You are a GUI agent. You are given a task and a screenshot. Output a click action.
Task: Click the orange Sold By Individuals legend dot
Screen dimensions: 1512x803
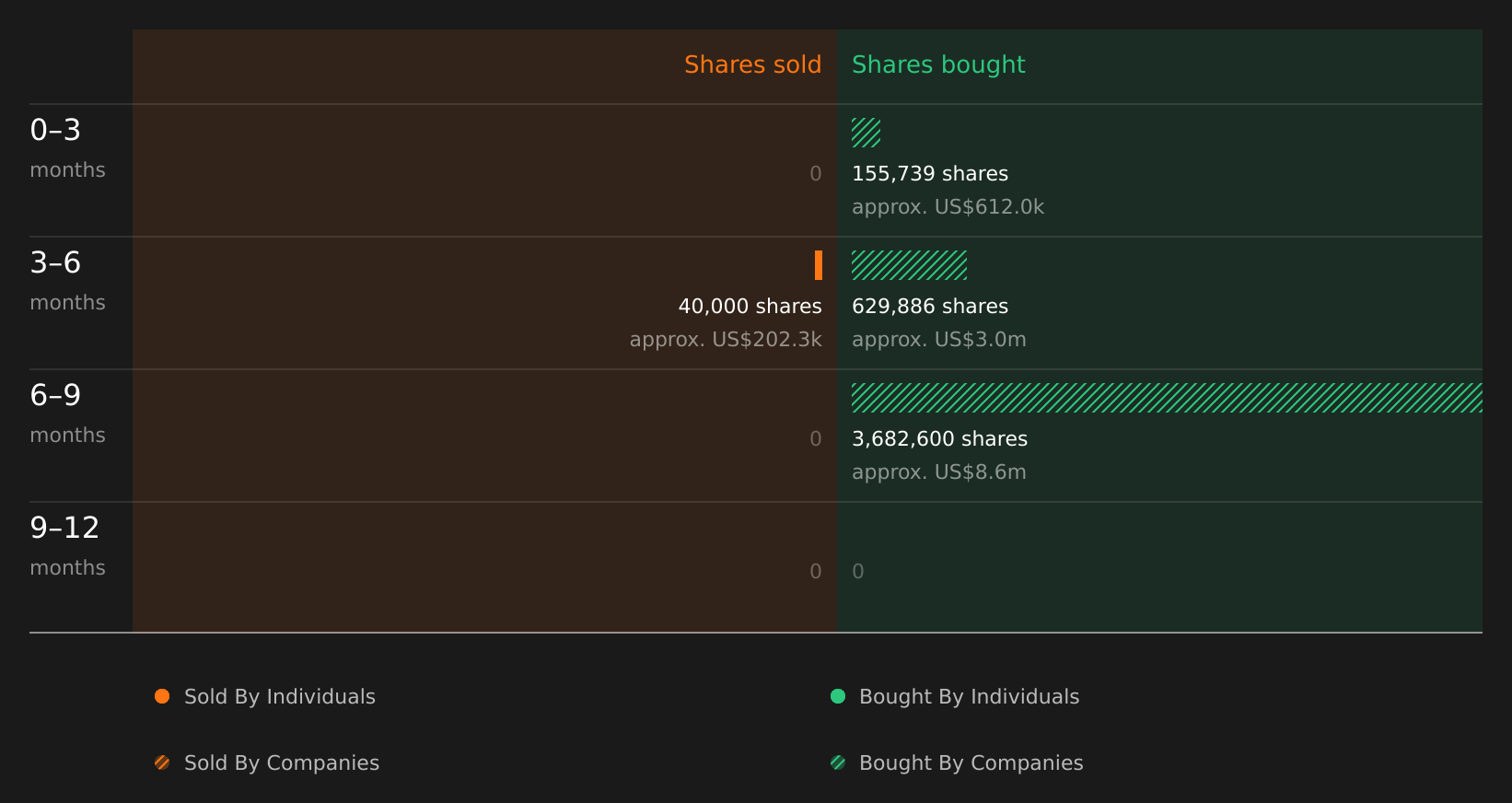(x=162, y=696)
